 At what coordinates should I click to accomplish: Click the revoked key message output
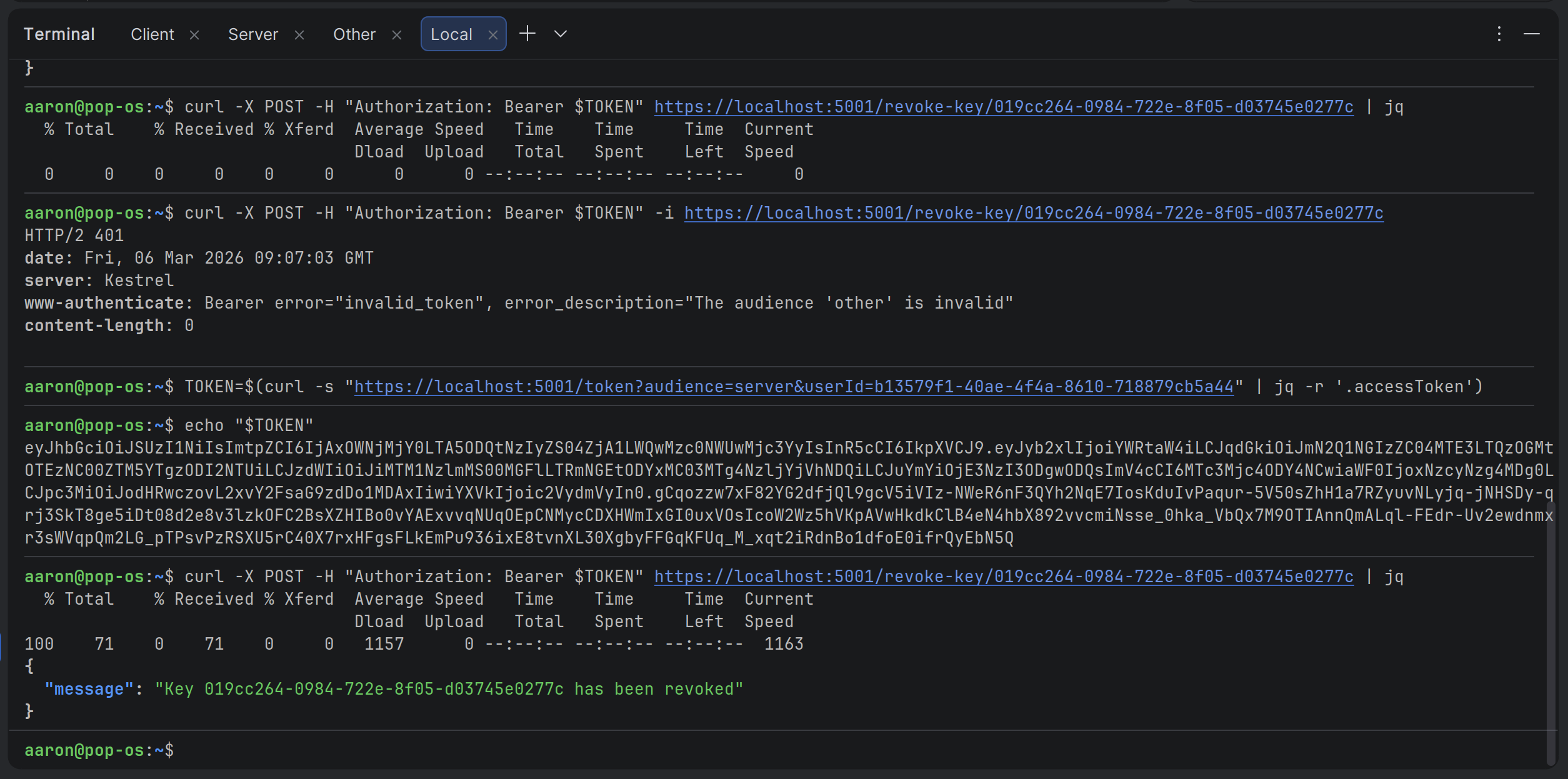[448, 689]
